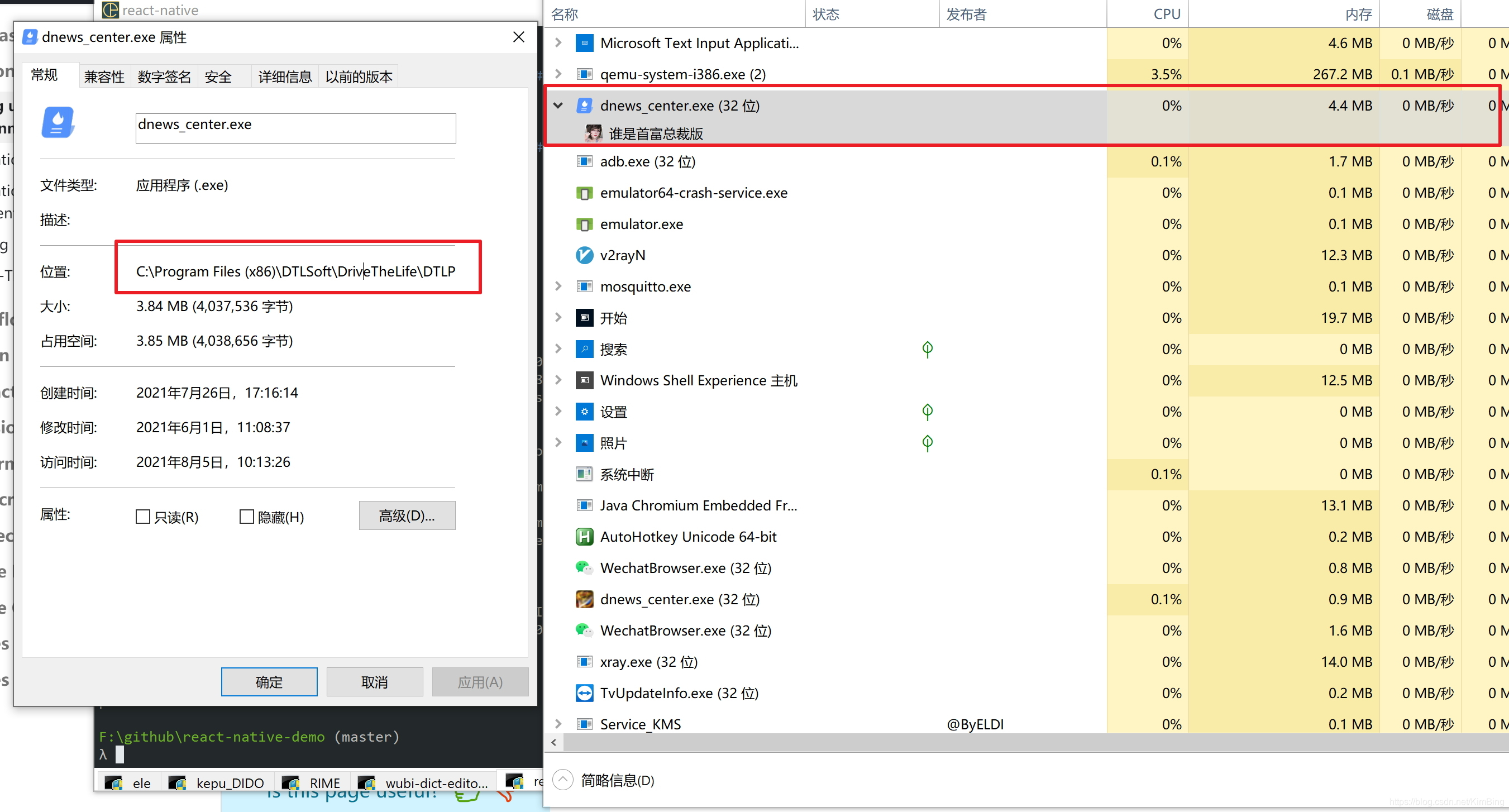Click the AutoHotkey Unicode 64-bit icon
The image size is (1509, 812).
(584, 537)
